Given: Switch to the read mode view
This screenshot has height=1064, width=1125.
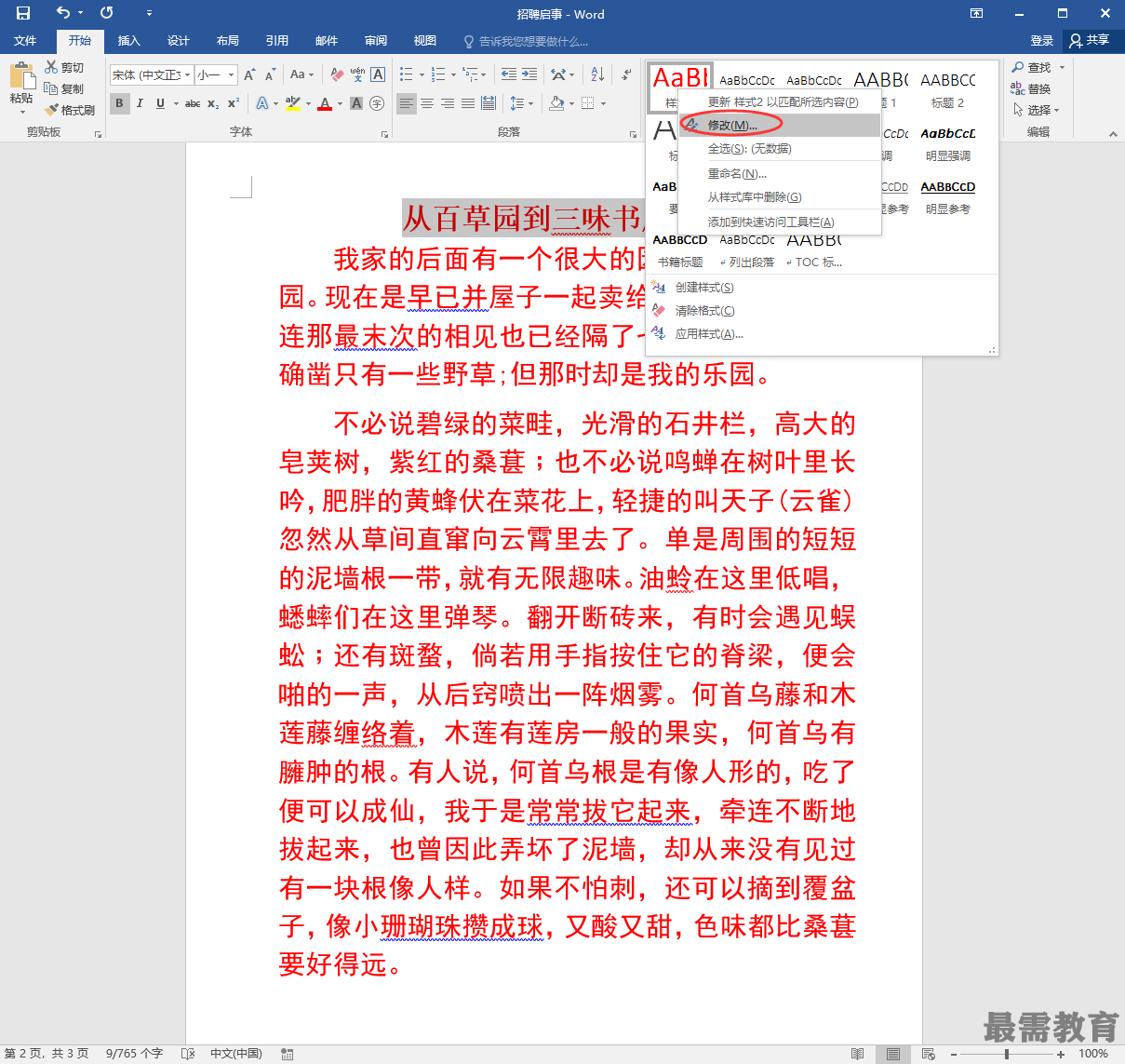Looking at the screenshot, I should [857, 1054].
